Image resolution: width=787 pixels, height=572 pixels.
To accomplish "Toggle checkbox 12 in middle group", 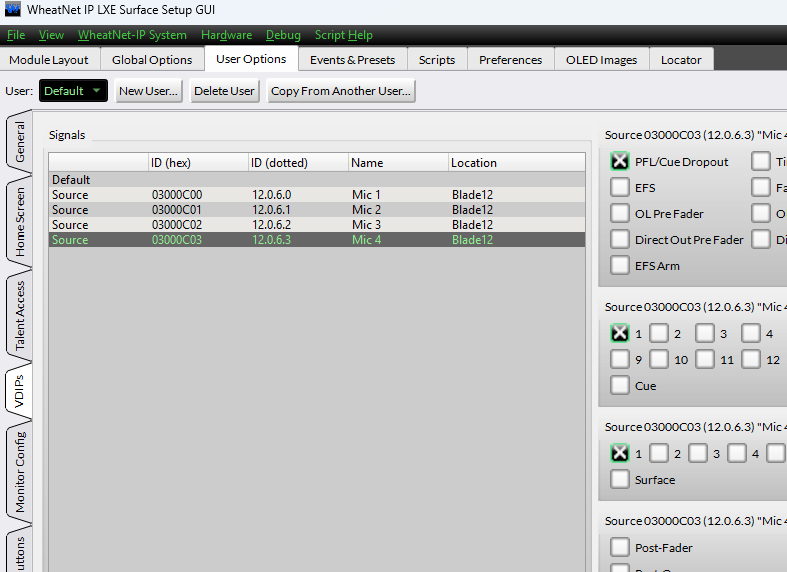I will point(751,360).
